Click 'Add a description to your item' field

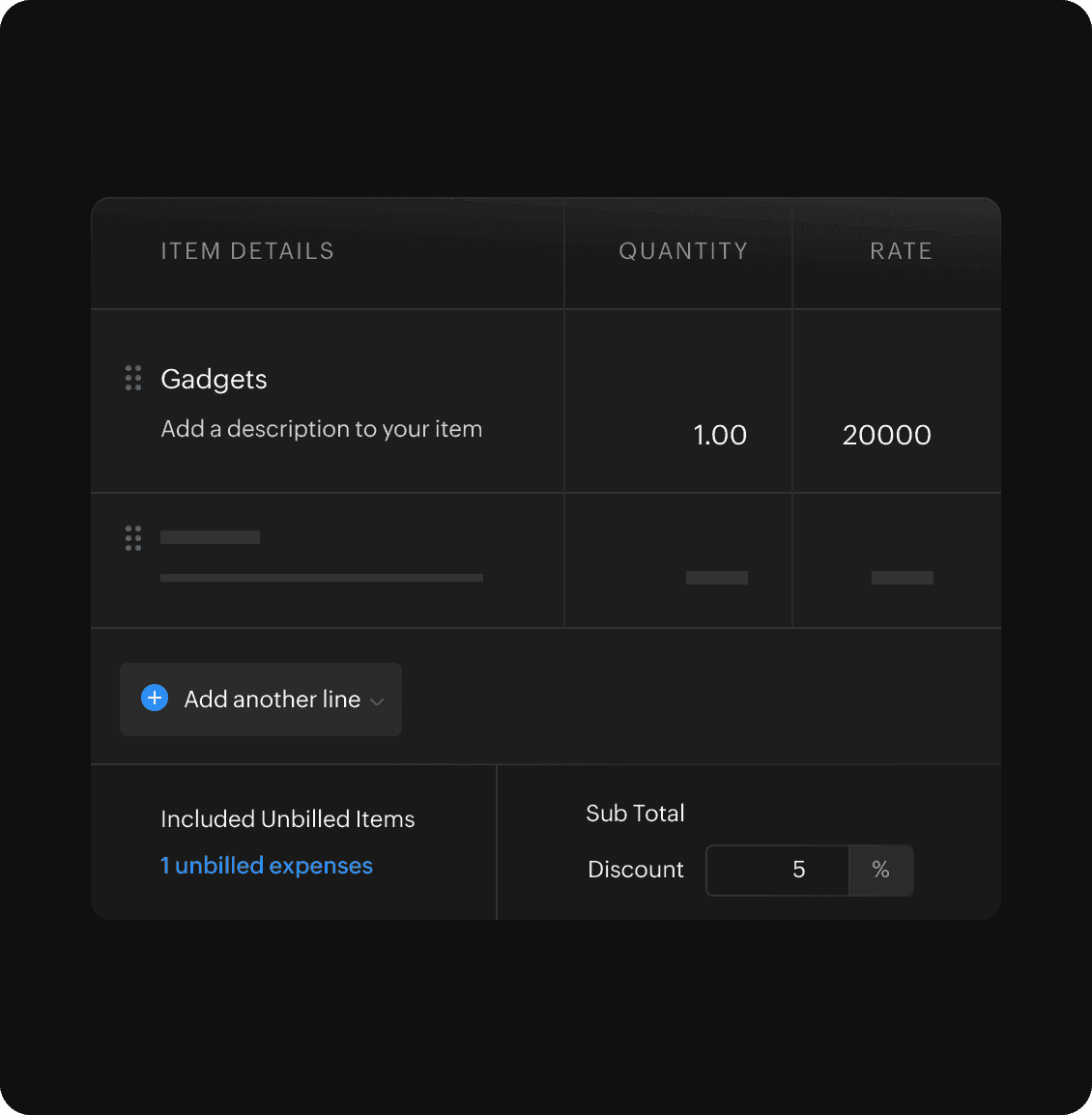tap(321, 429)
